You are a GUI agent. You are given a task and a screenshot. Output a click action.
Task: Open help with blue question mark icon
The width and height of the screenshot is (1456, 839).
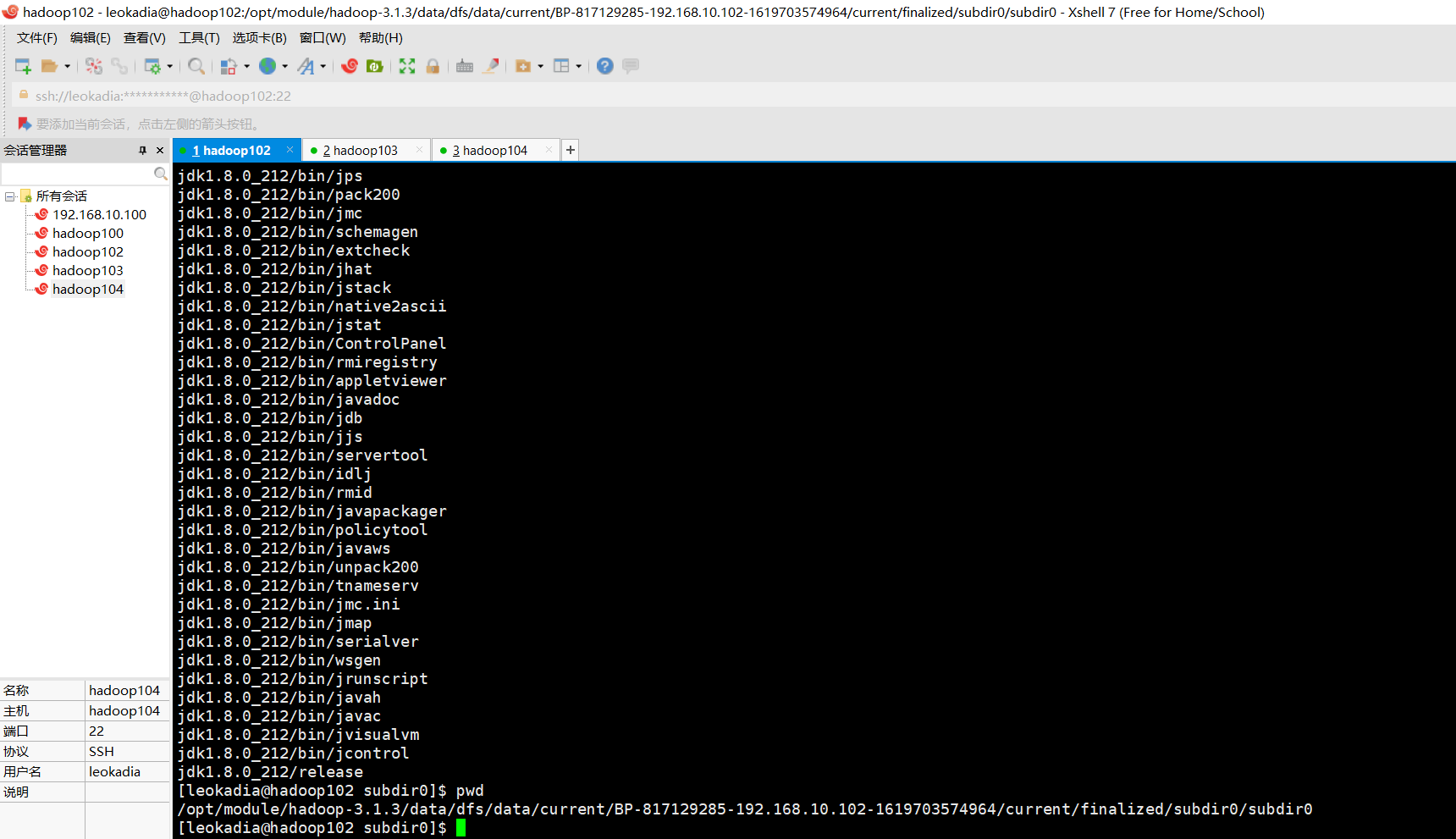pos(605,66)
